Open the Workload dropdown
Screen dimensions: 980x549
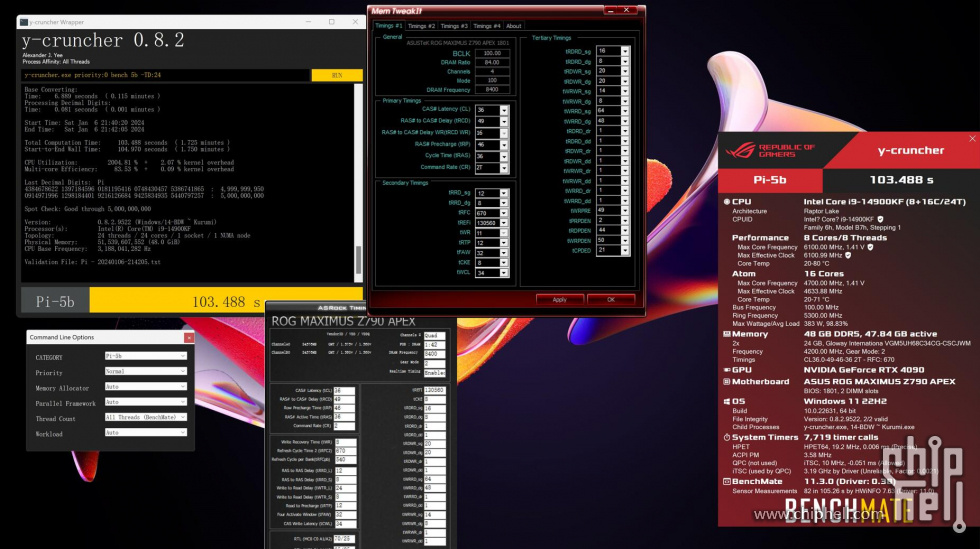tap(146, 432)
